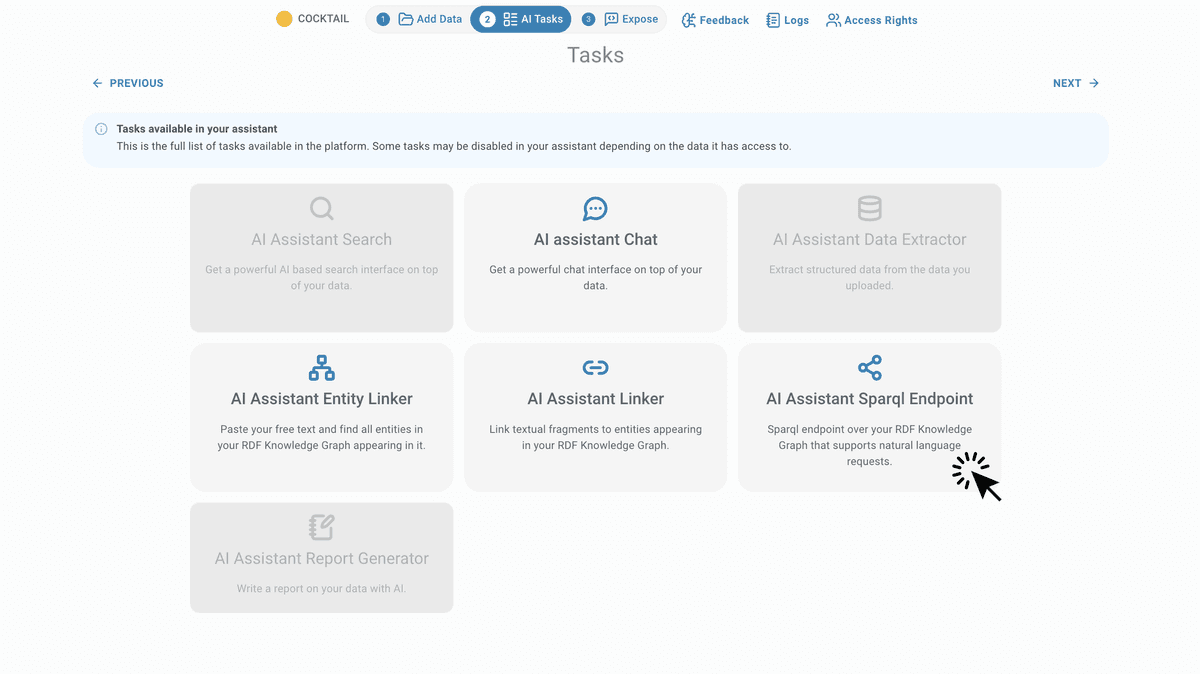The width and height of the screenshot is (1200, 674).
Task: Click the folder icon in Add Data
Action: point(406,19)
